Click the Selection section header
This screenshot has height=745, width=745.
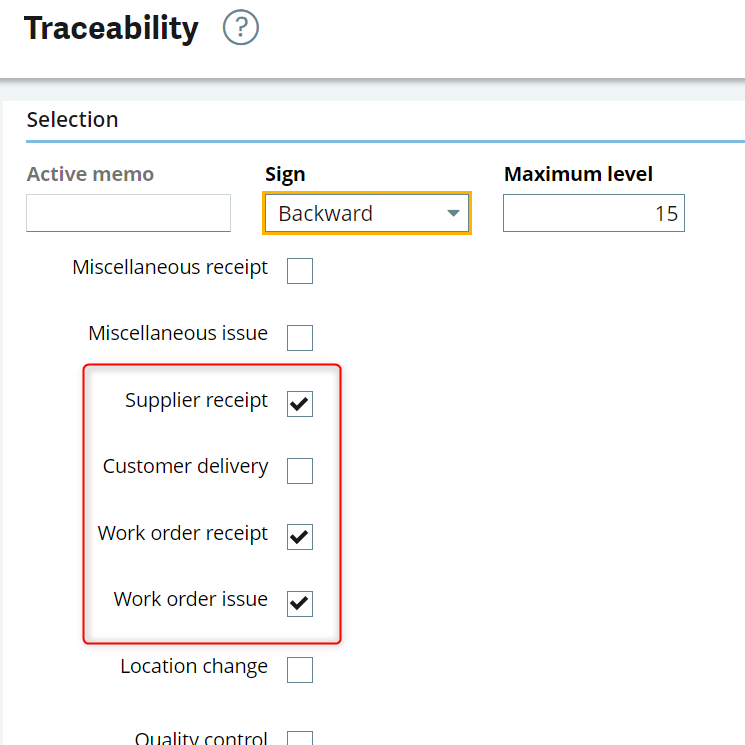[72, 120]
